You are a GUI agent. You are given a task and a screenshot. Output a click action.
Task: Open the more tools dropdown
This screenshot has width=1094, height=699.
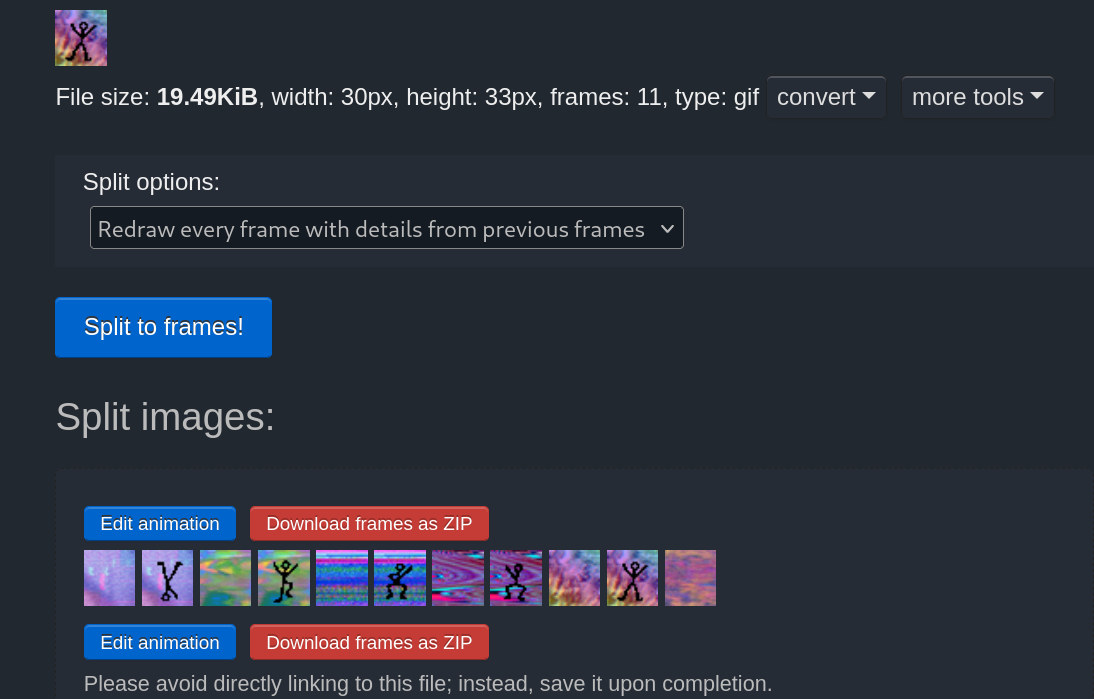coord(977,97)
